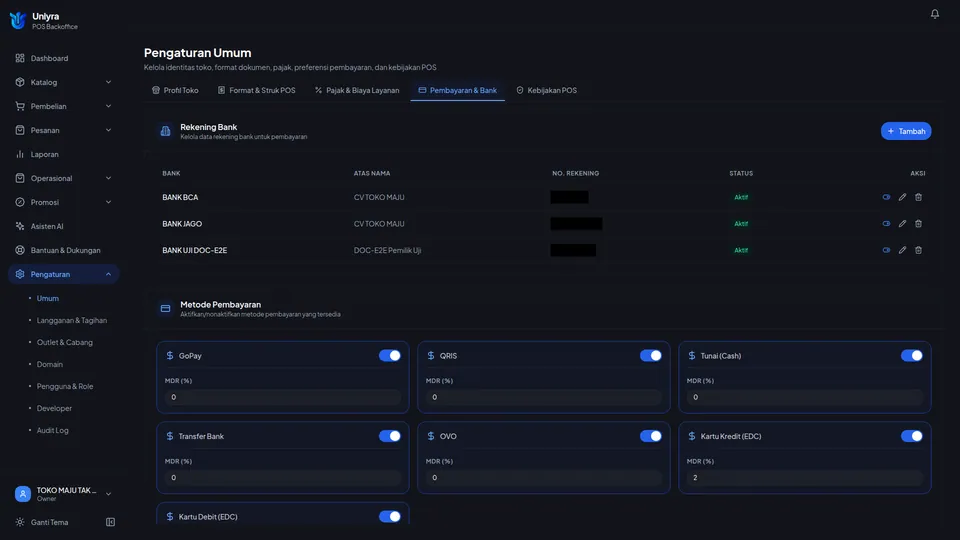Go to Langganan & Tagihan settings
The height and width of the screenshot is (540, 960).
pos(72,320)
